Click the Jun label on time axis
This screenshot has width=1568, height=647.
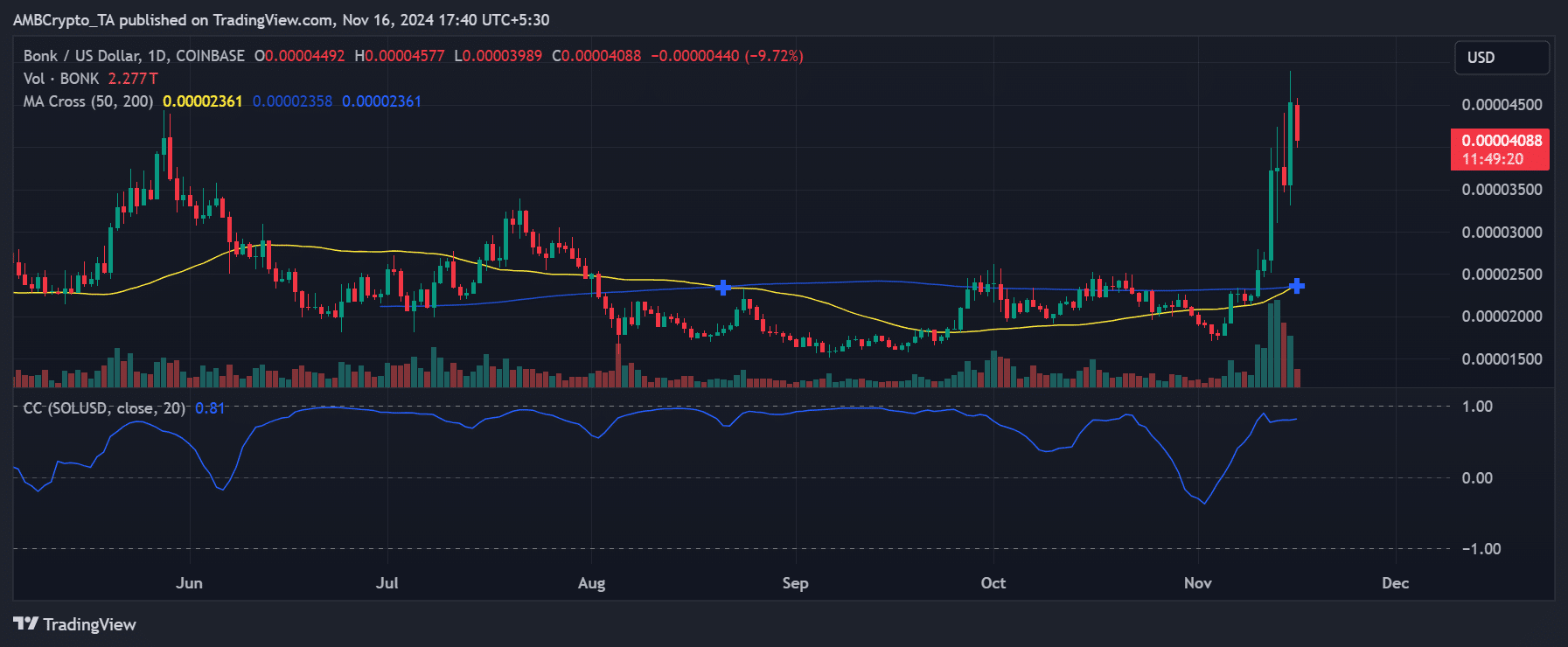[189, 583]
